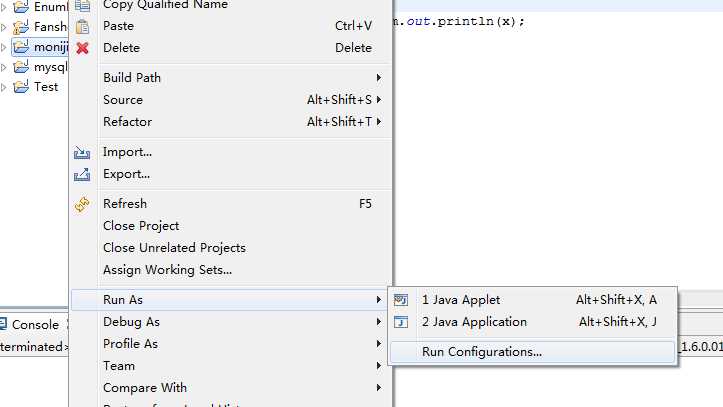Image resolution: width=723 pixels, height=407 pixels.
Task: Select the Profile As menu entry
Action: (x=231, y=344)
